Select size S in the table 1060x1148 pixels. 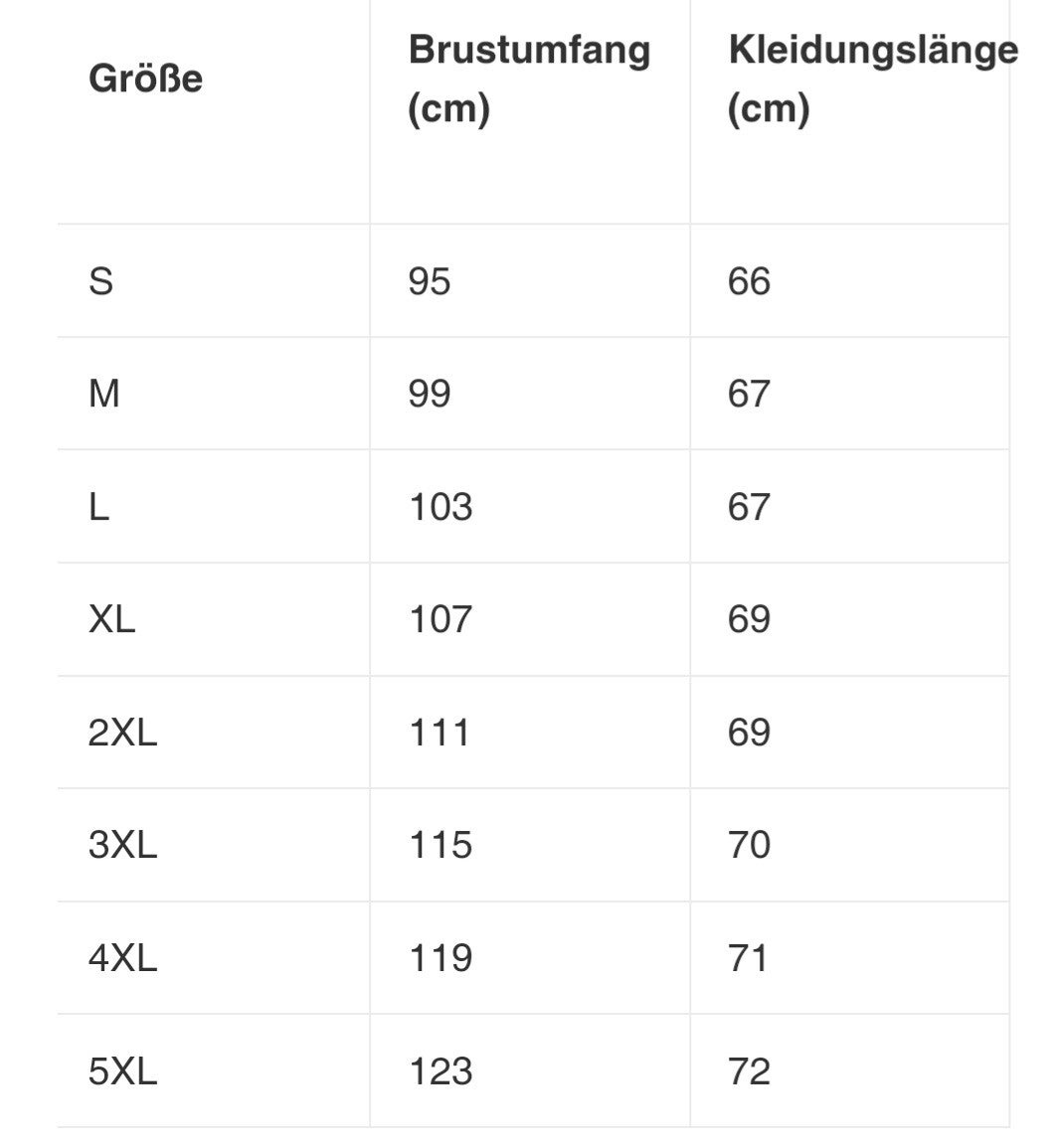tap(101, 281)
